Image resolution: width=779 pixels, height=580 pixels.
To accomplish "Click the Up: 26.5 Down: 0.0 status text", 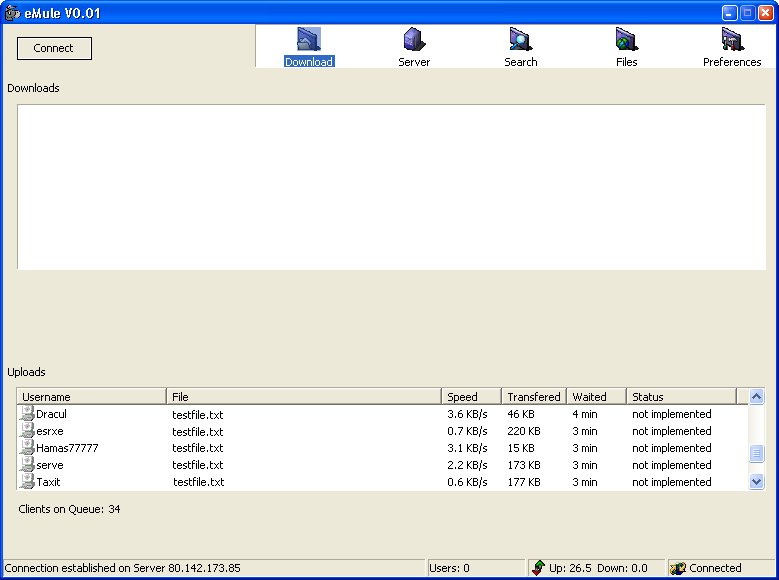I will [598, 568].
